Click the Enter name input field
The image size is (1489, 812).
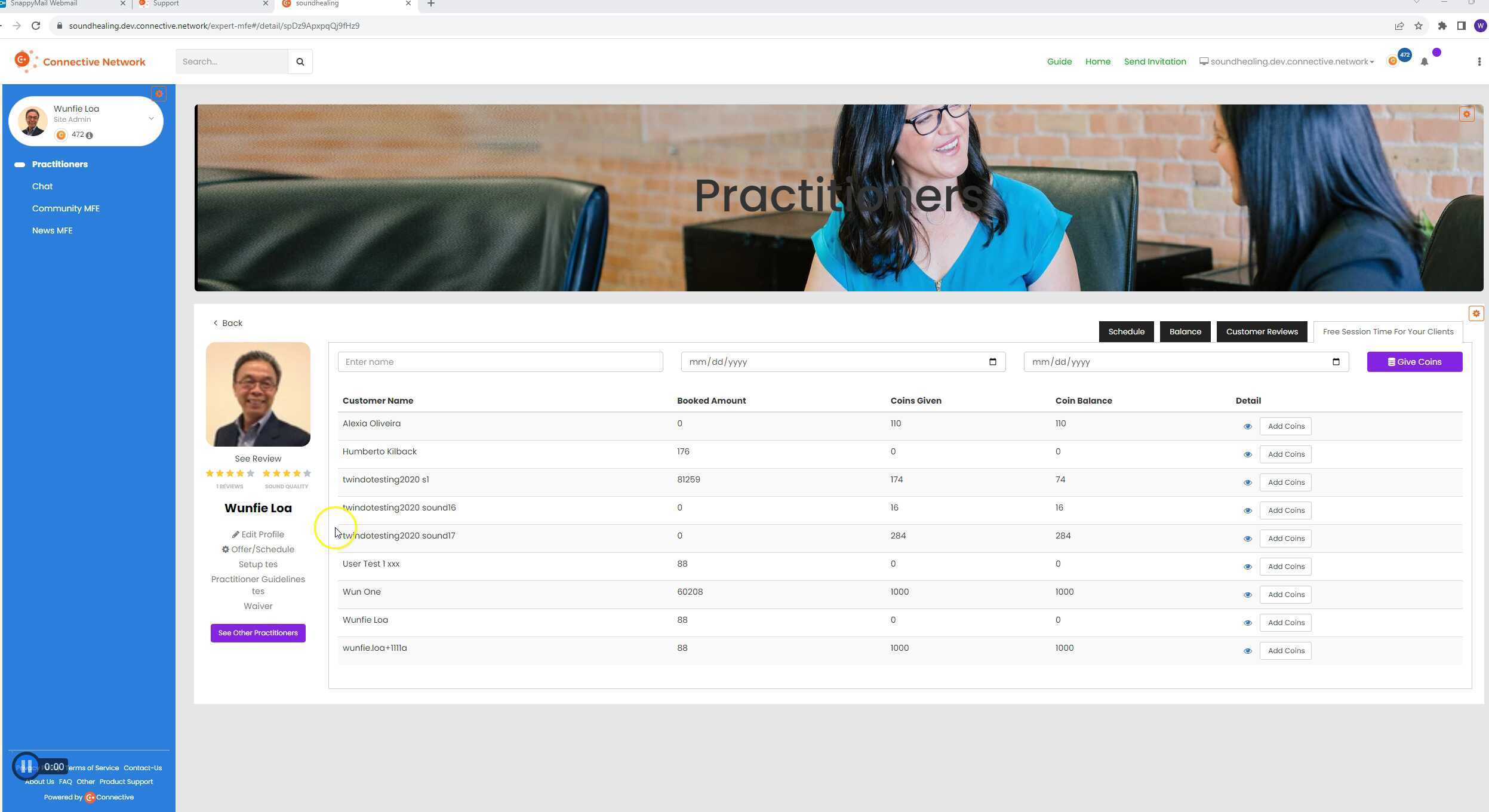(x=500, y=362)
